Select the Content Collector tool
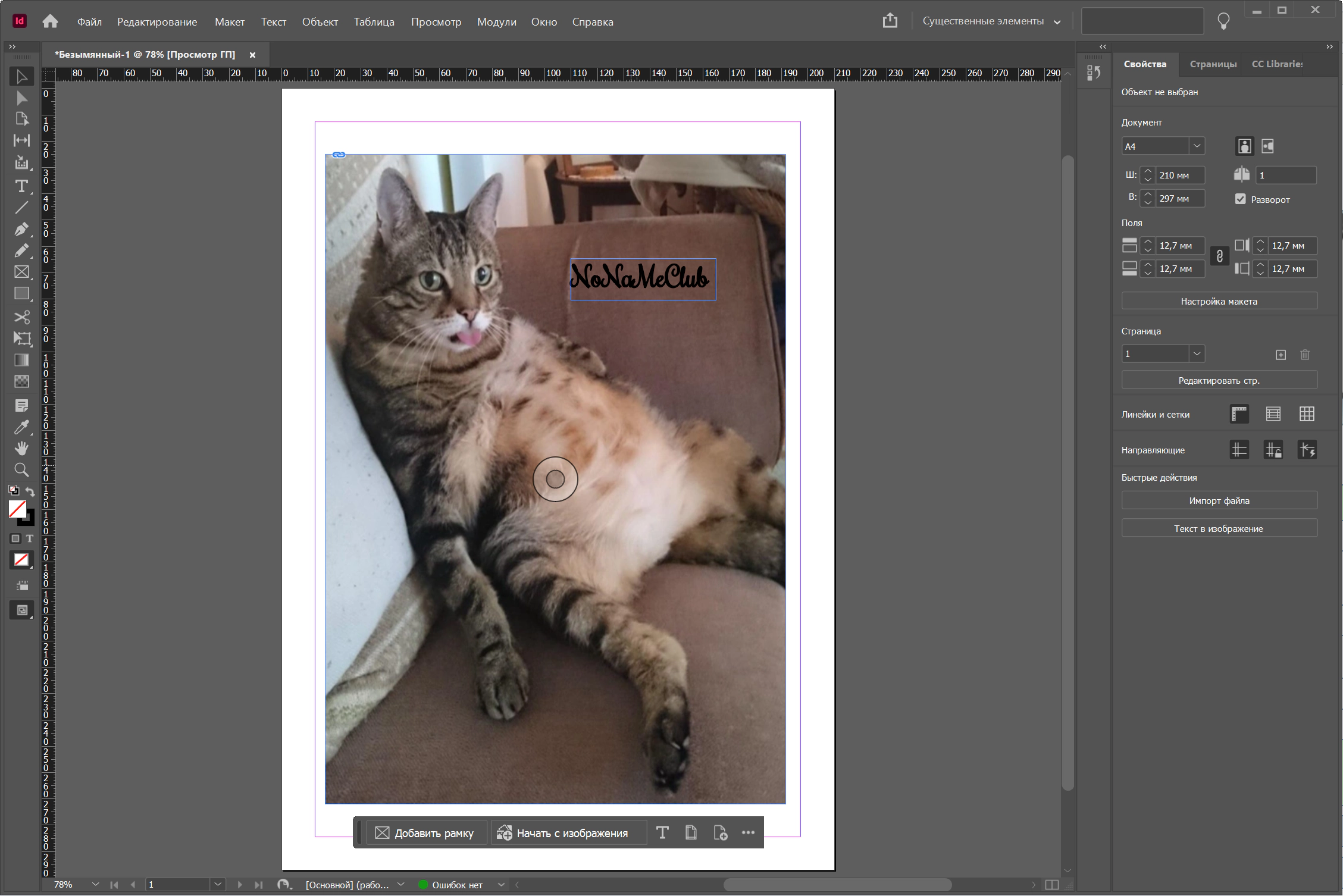This screenshot has height=896, width=1343. coord(21,162)
